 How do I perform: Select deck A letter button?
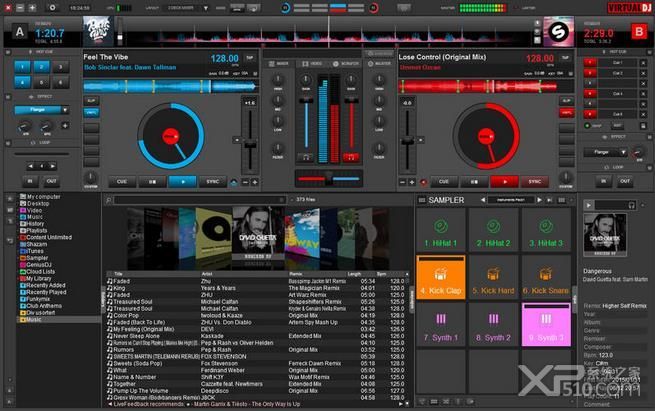20,32
